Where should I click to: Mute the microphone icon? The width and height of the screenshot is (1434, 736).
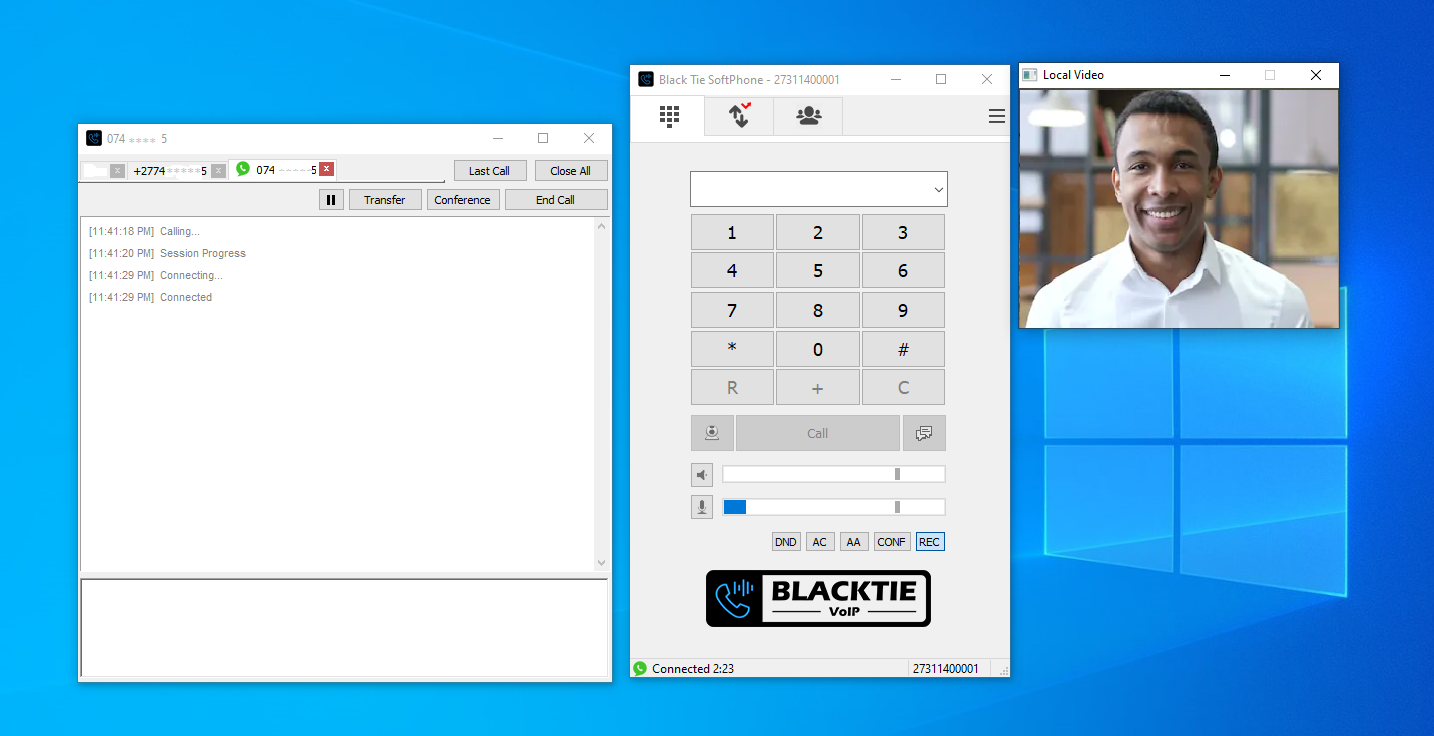702,507
